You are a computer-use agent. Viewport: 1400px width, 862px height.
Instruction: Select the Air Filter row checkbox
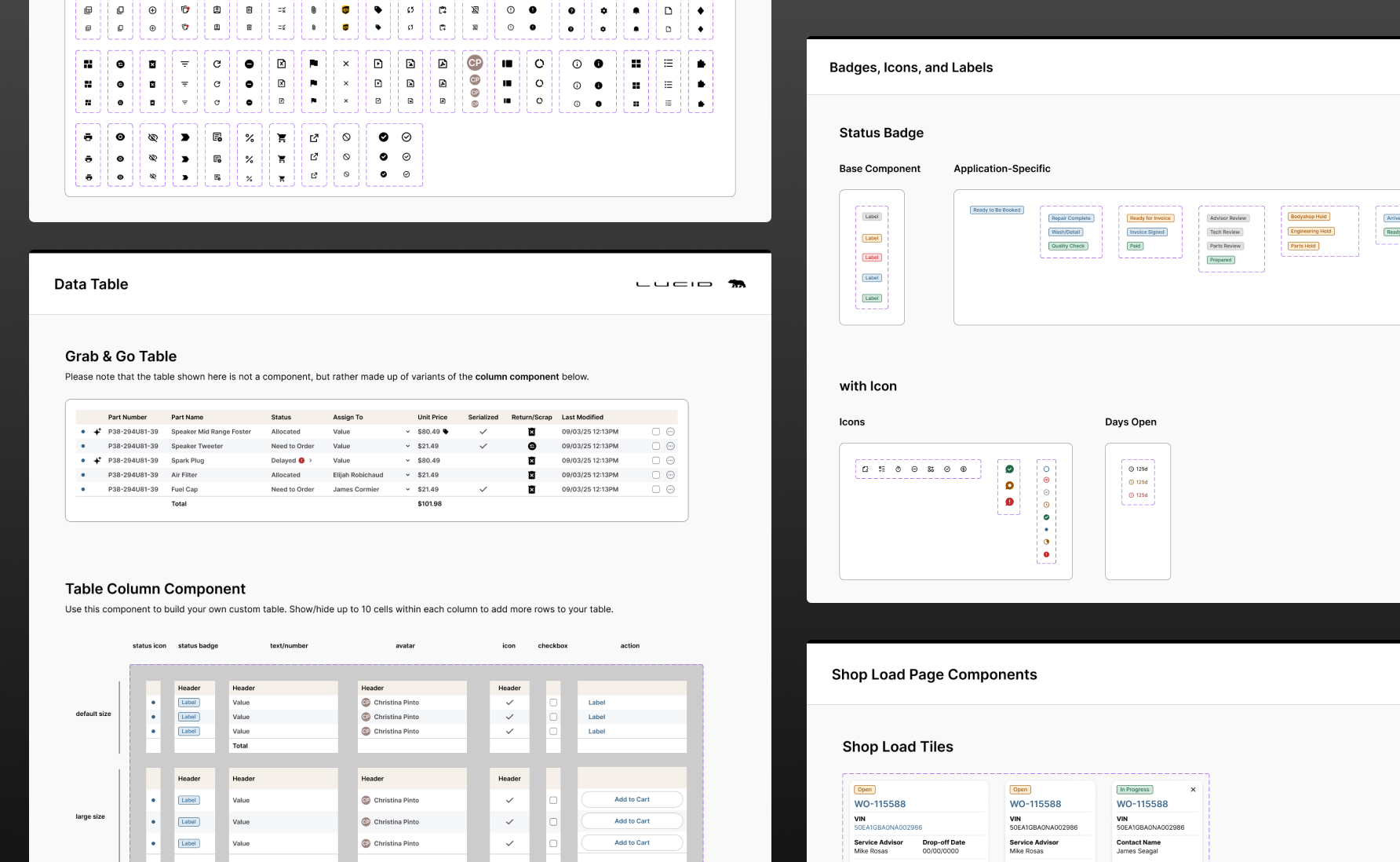pos(656,475)
